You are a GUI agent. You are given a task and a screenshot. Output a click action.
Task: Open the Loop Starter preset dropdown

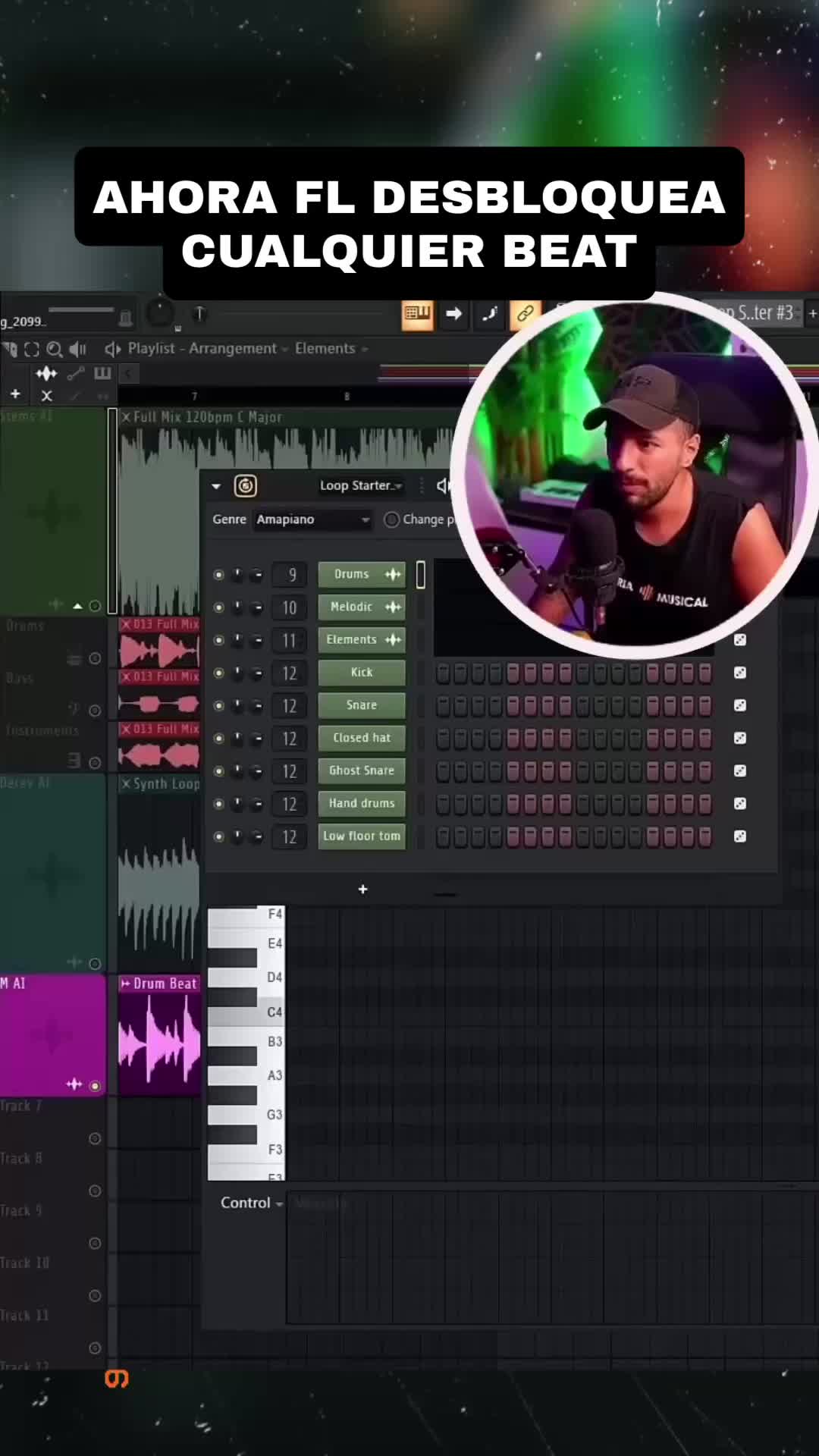(x=361, y=485)
